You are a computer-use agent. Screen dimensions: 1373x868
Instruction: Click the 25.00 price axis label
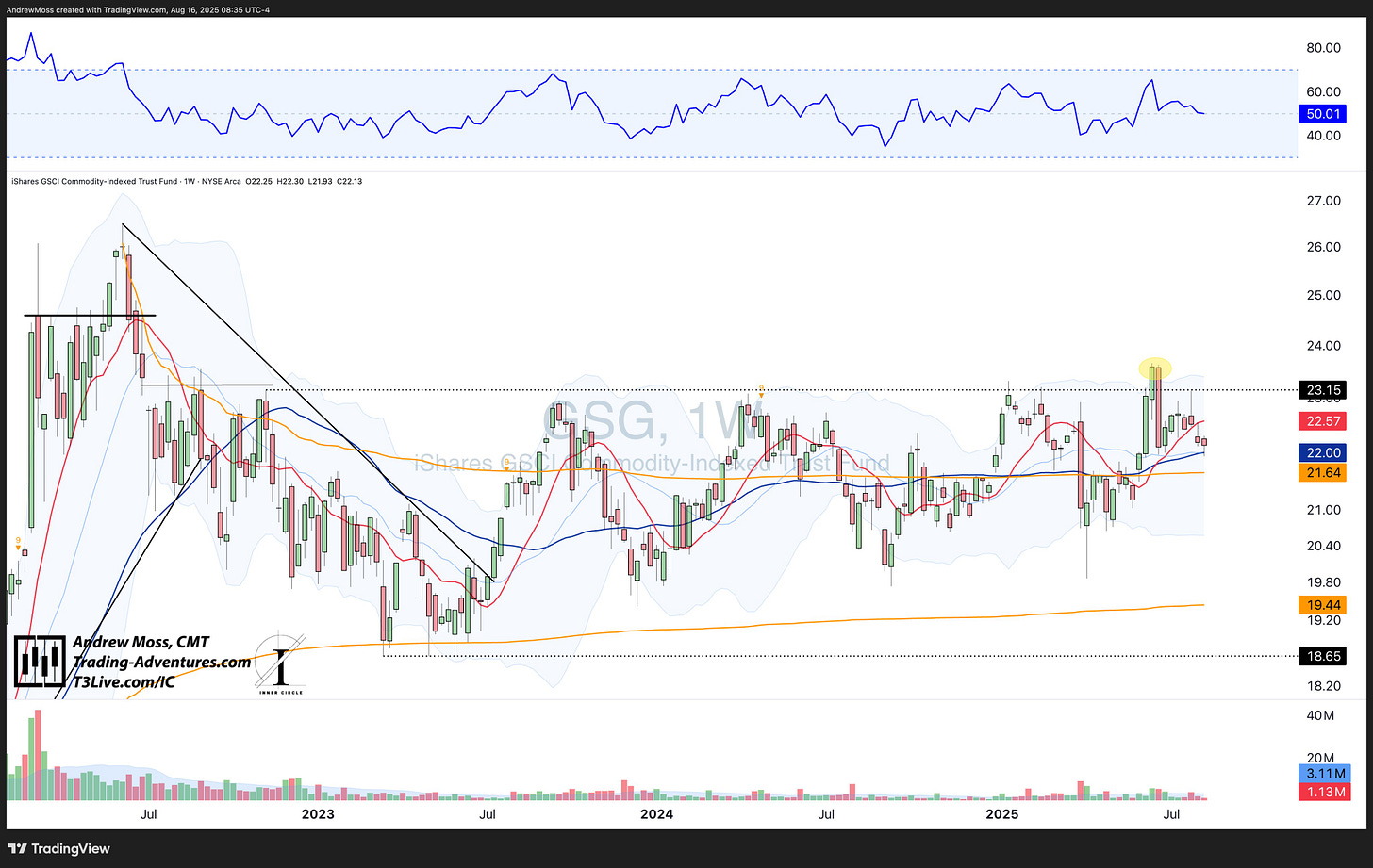[x=1326, y=295]
